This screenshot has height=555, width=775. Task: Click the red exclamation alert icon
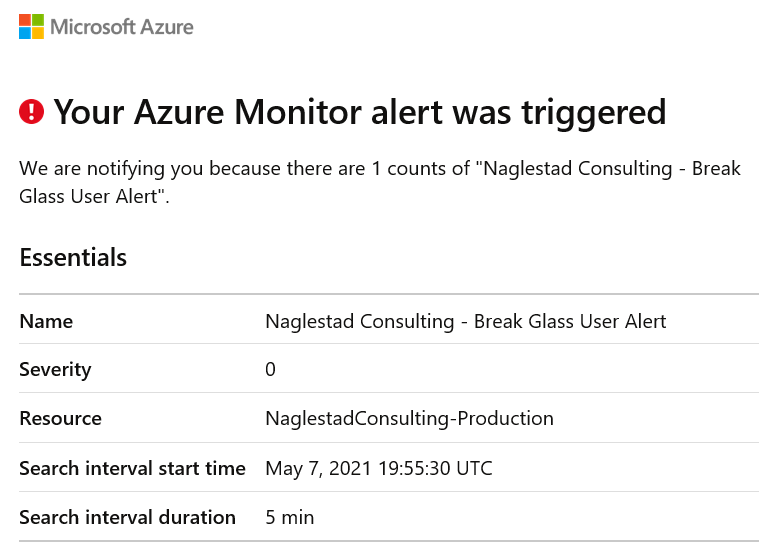point(32,112)
